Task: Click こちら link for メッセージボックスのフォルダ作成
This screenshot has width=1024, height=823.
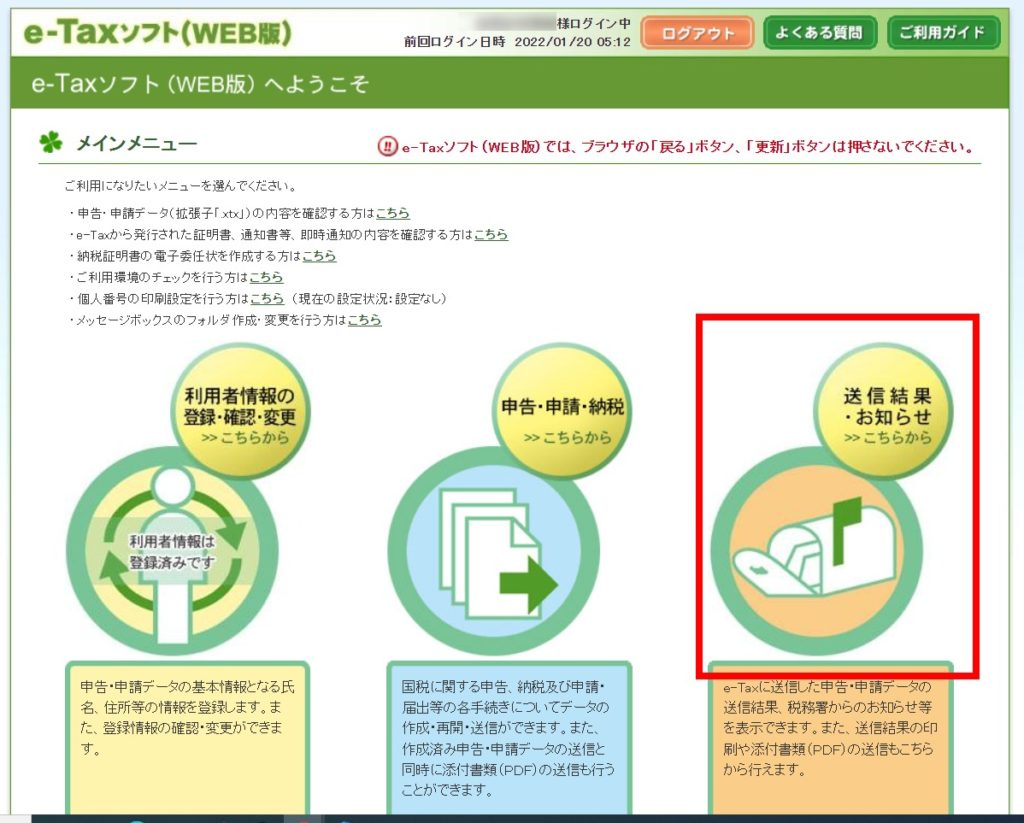Action: [364, 320]
